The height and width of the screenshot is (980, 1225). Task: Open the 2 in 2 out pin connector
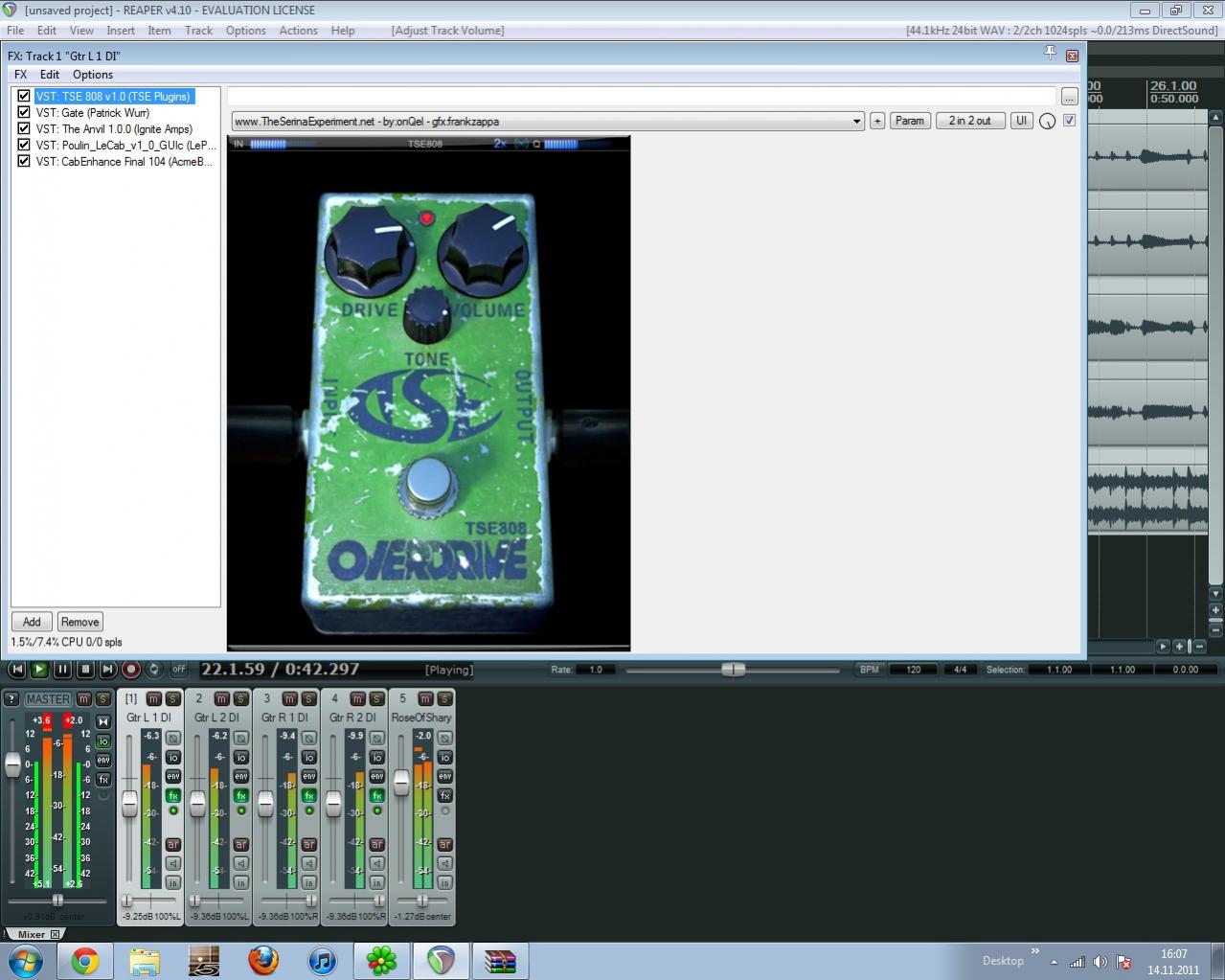[970, 121]
